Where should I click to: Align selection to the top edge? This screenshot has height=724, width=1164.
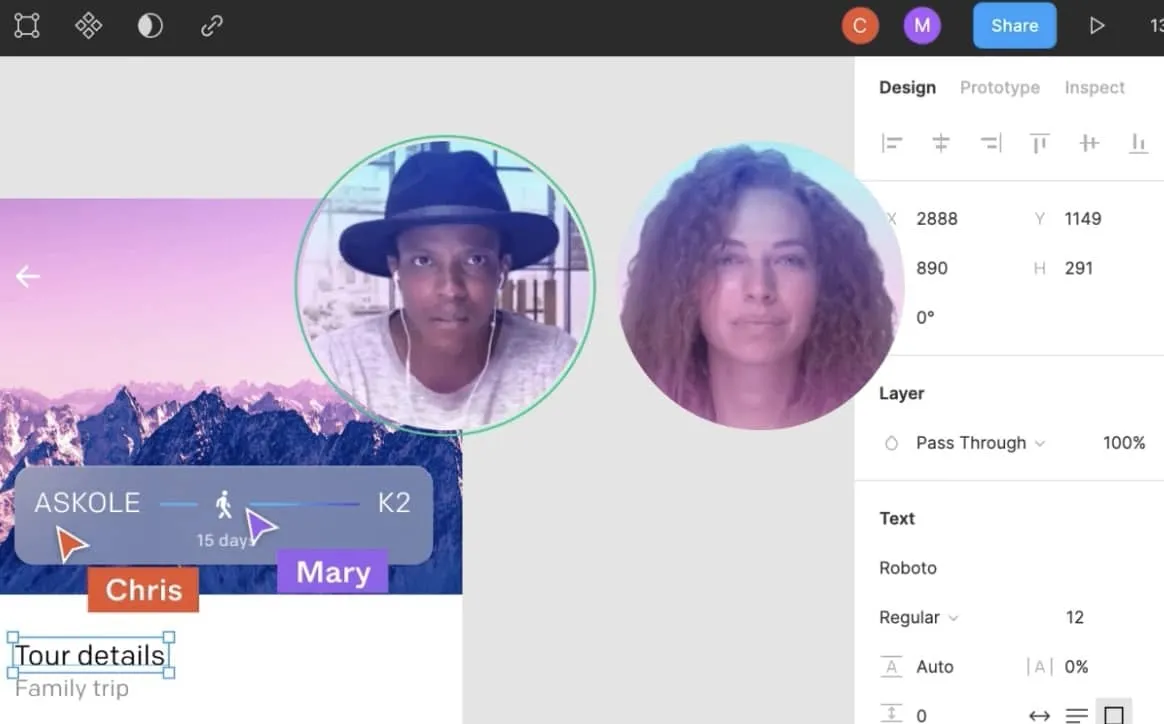pos(1040,143)
